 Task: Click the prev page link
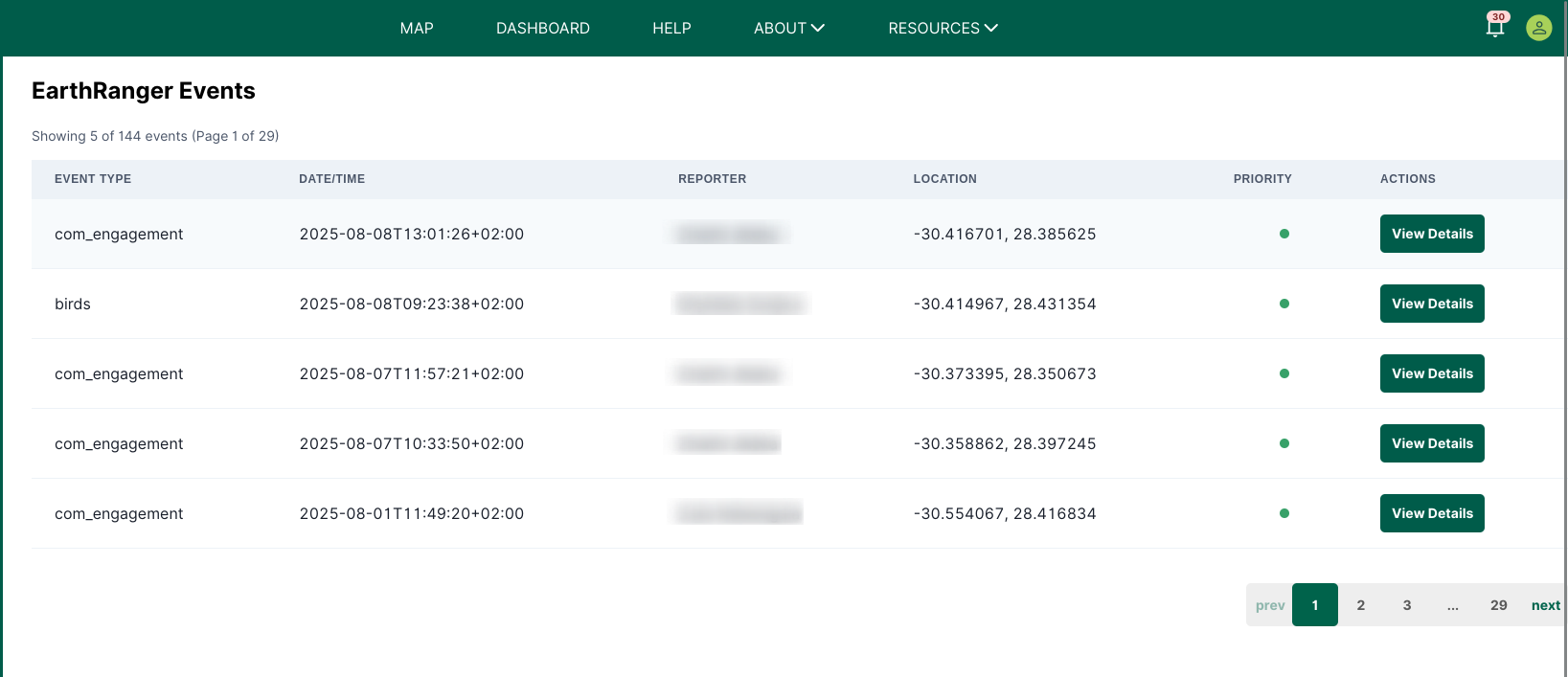(x=1270, y=605)
